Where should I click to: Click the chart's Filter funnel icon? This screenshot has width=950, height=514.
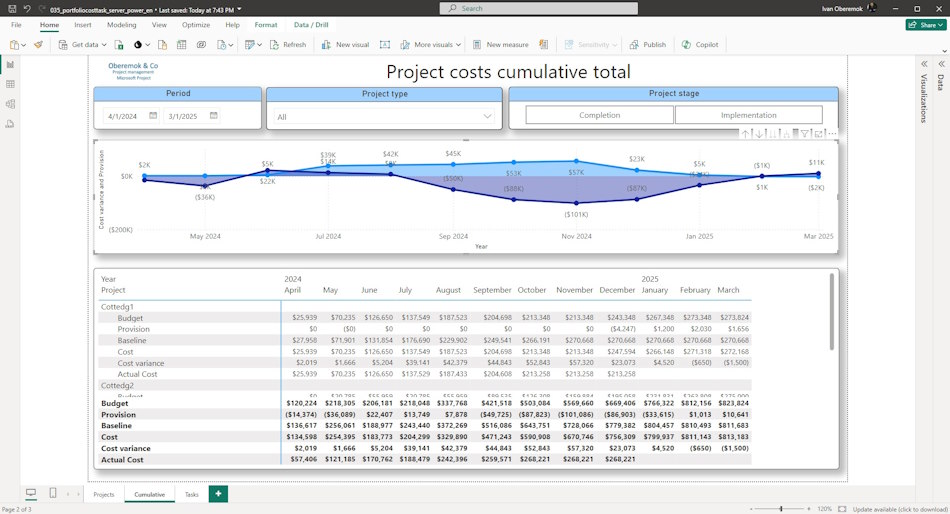[x=805, y=134]
